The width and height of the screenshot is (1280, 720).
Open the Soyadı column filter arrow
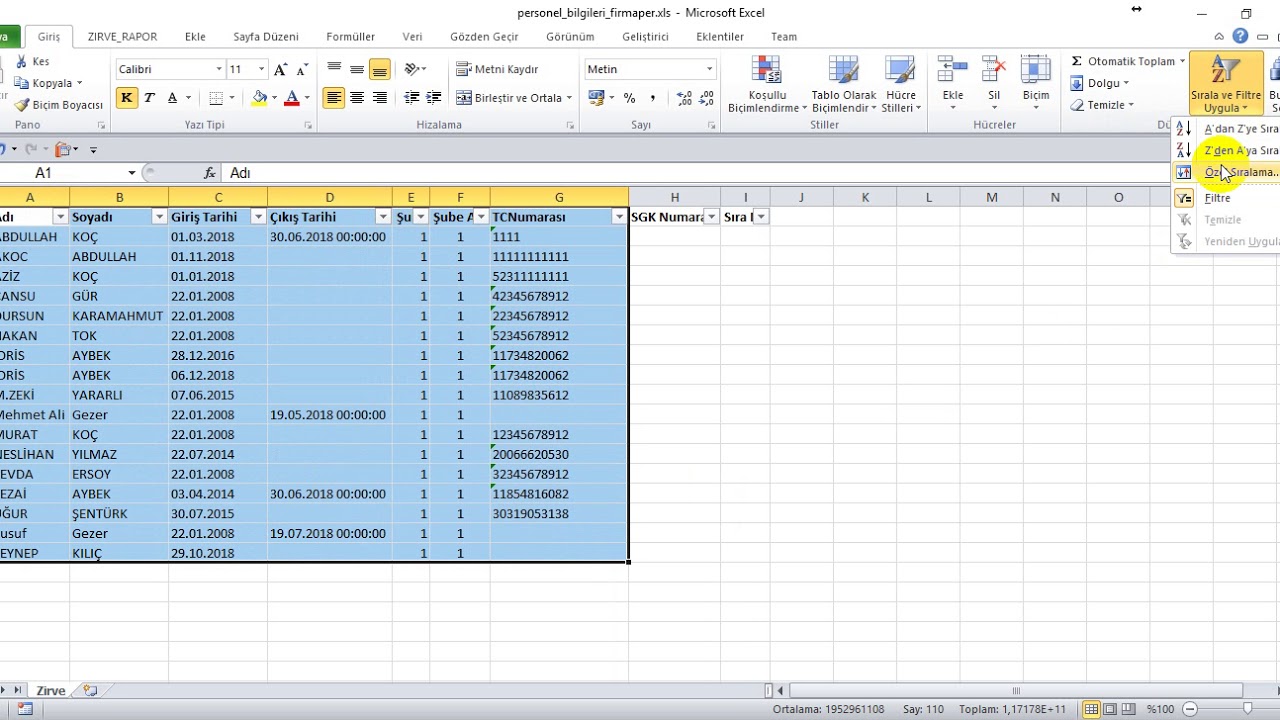tap(159, 217)
